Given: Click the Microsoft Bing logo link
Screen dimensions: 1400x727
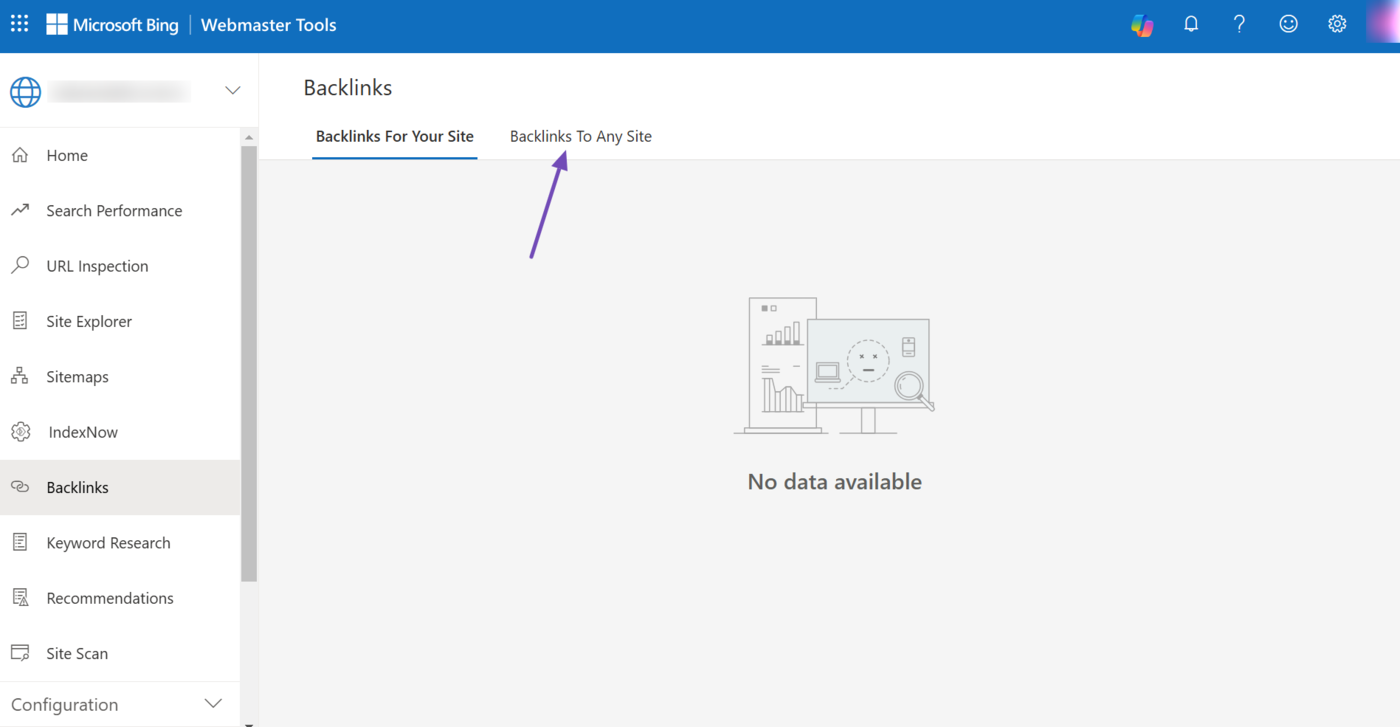Looking at the screenshot, I should 112,25.
